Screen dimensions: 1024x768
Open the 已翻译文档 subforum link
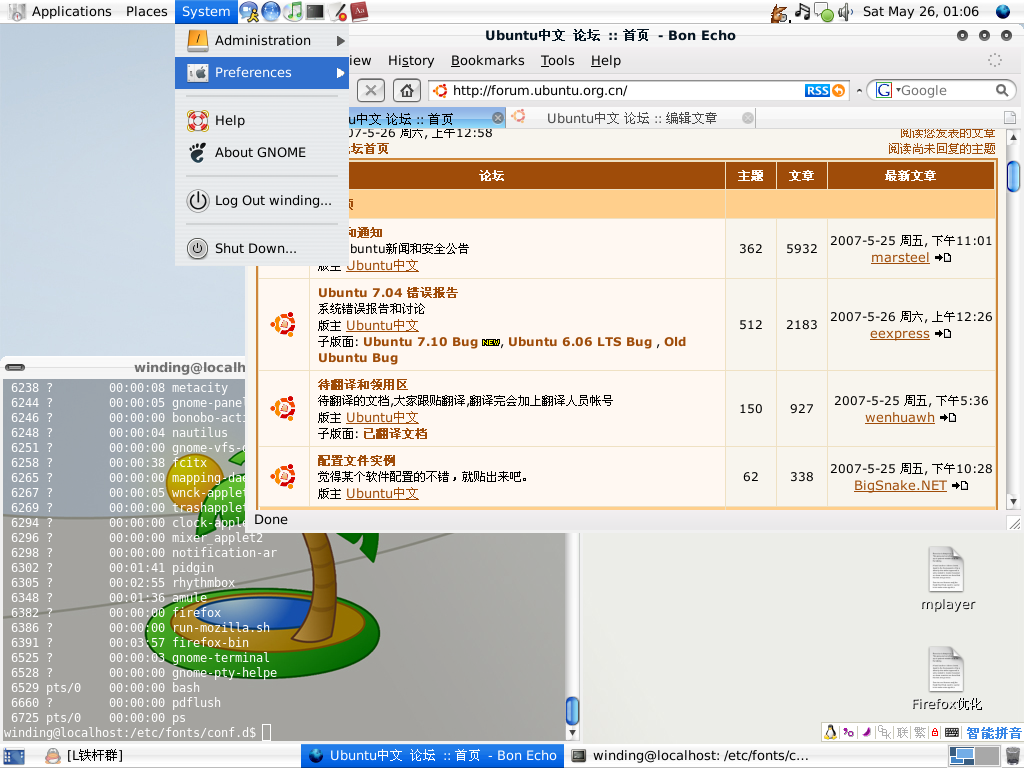coord(395,434)
